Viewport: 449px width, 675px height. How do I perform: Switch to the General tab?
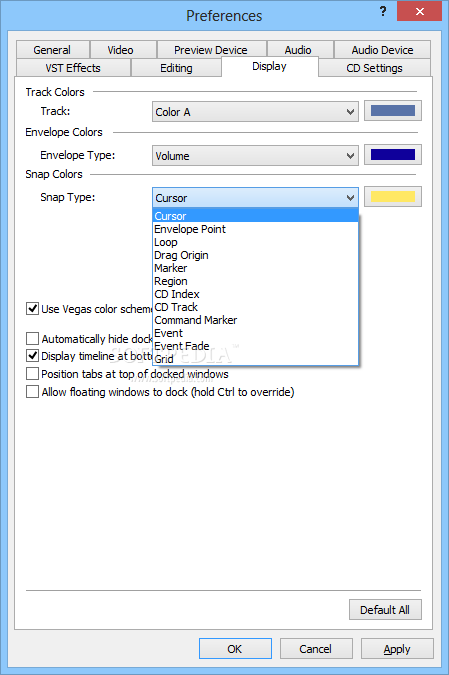(53, 50)
